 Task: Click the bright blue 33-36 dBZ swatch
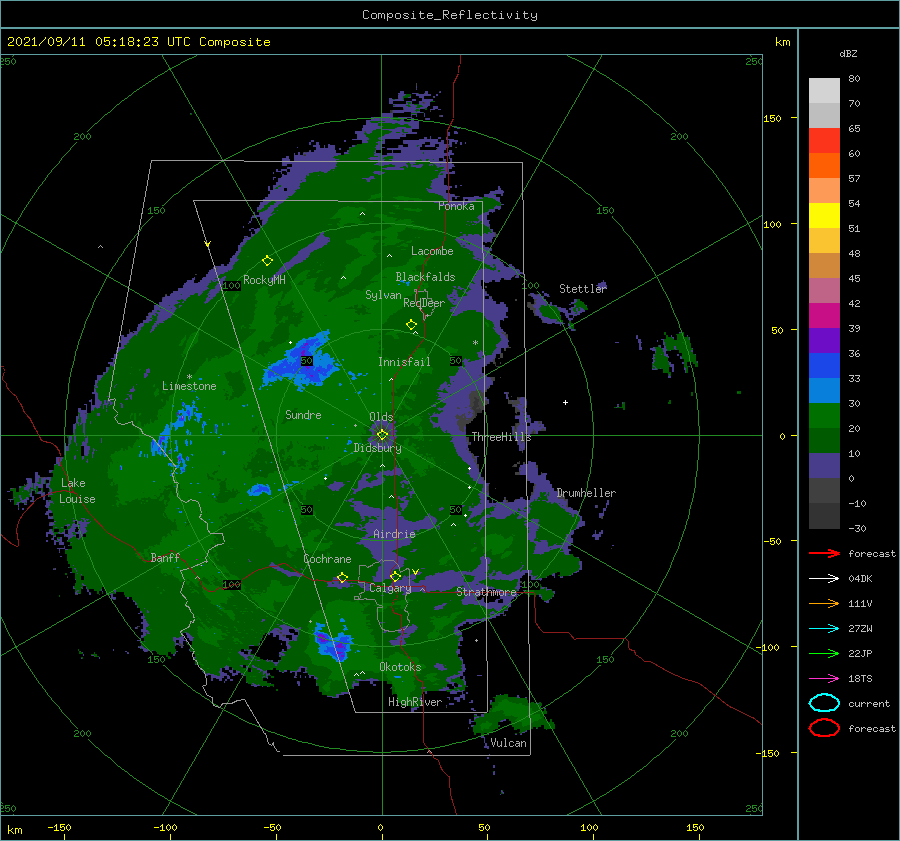tap(824, 366)
